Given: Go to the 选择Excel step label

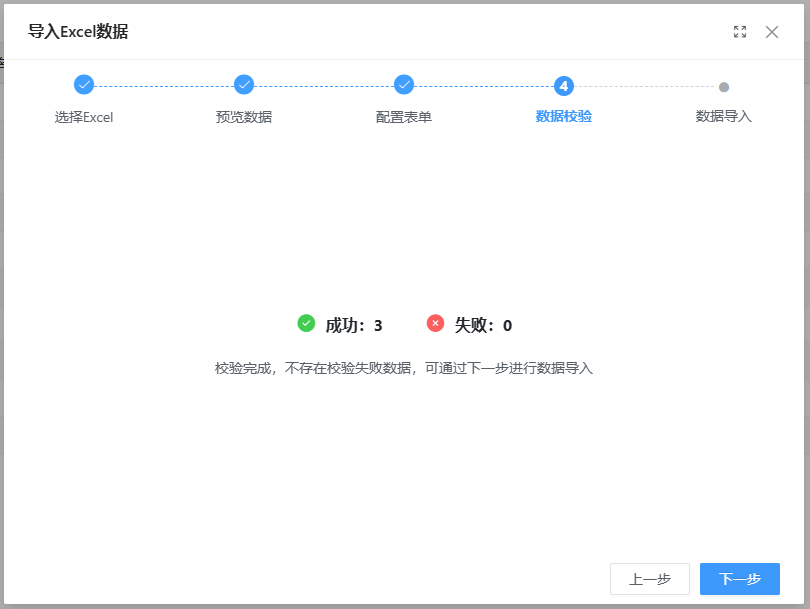Looking at the screenshot, I should pos(84,117).
